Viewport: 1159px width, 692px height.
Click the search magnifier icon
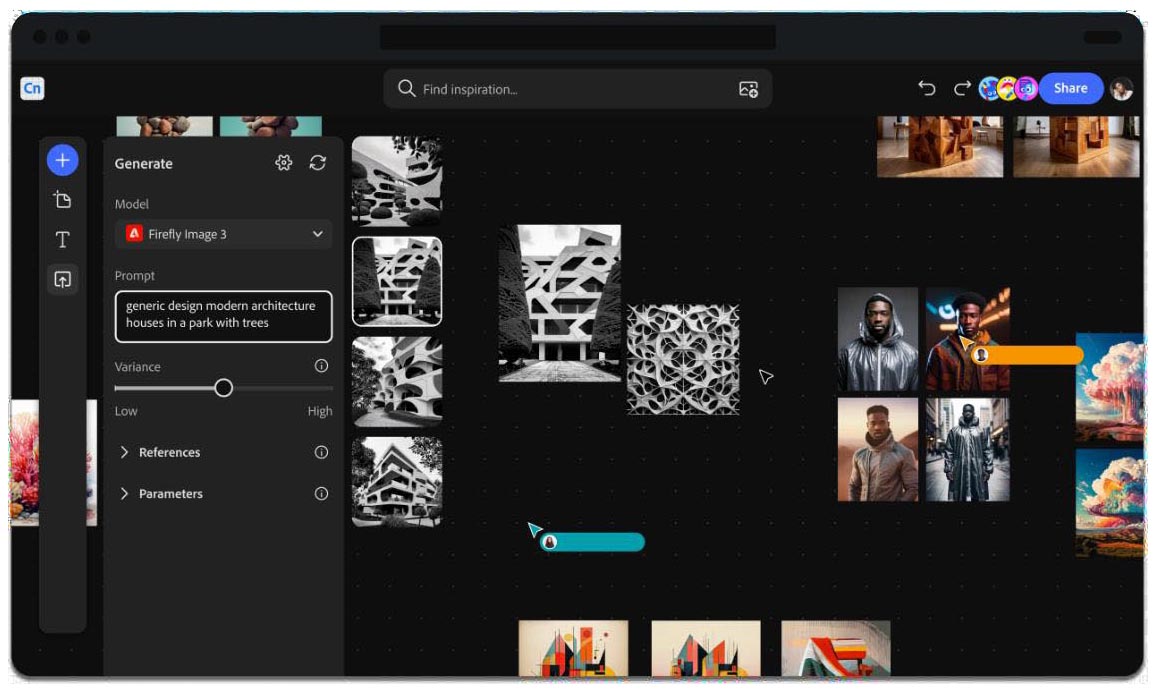tap(406, 89)
